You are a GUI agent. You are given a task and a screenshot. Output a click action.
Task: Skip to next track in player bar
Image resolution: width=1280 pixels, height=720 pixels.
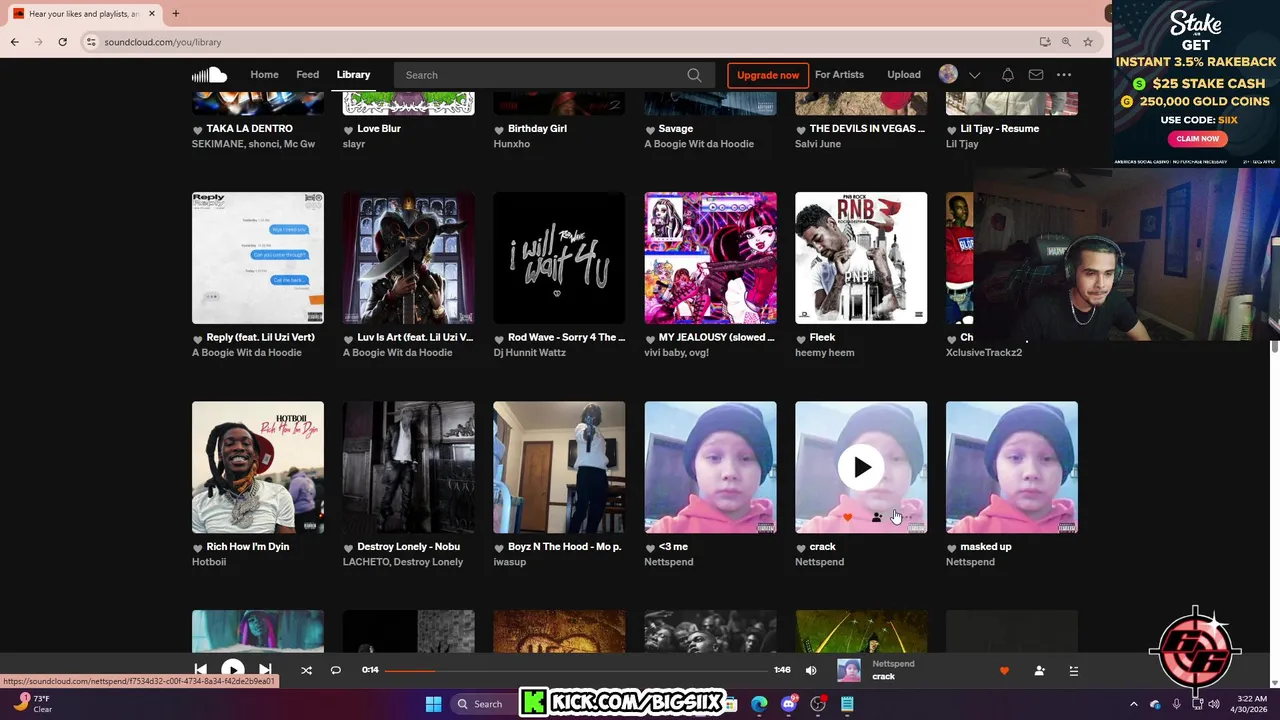pos(265,670)
